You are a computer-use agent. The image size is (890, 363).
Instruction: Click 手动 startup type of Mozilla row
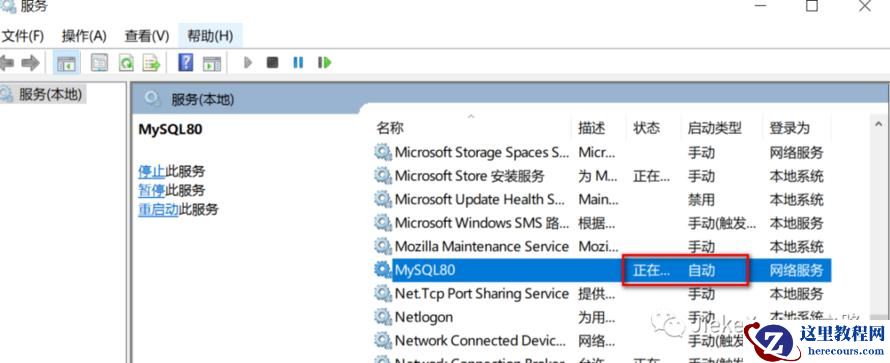tap(701, 247)
